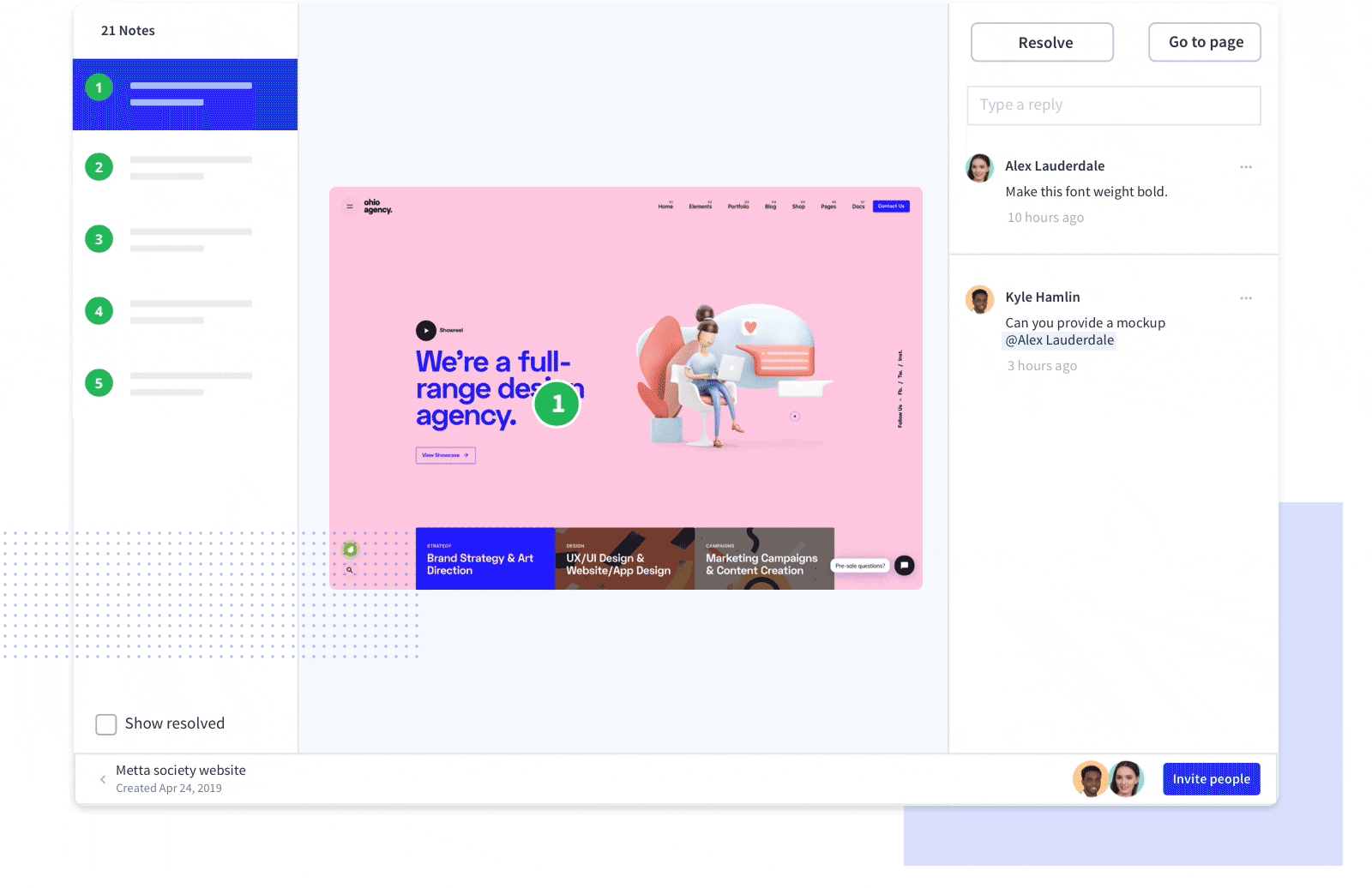Open note 5 from the notes list
The image size is (1372, 888).
185,383
